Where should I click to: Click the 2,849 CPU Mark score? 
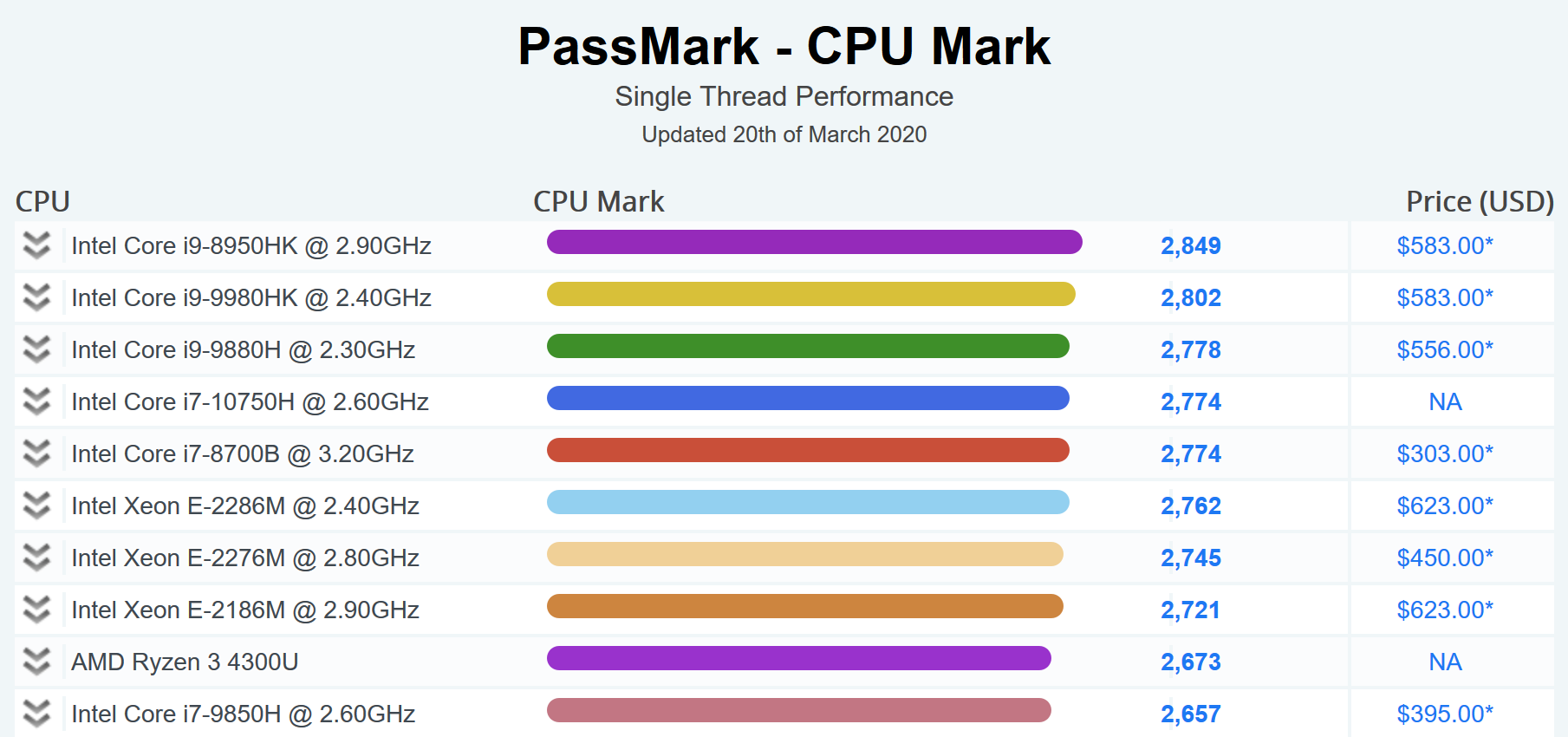click(x=1191, y=246)
